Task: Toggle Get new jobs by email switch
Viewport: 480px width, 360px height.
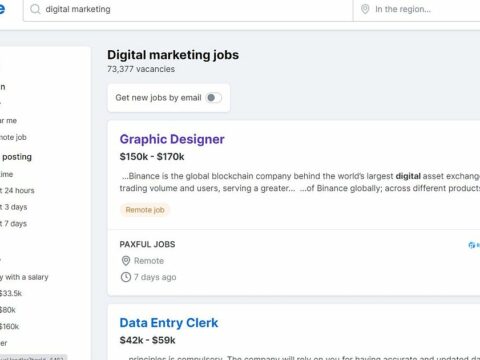Action: (213, 98)
